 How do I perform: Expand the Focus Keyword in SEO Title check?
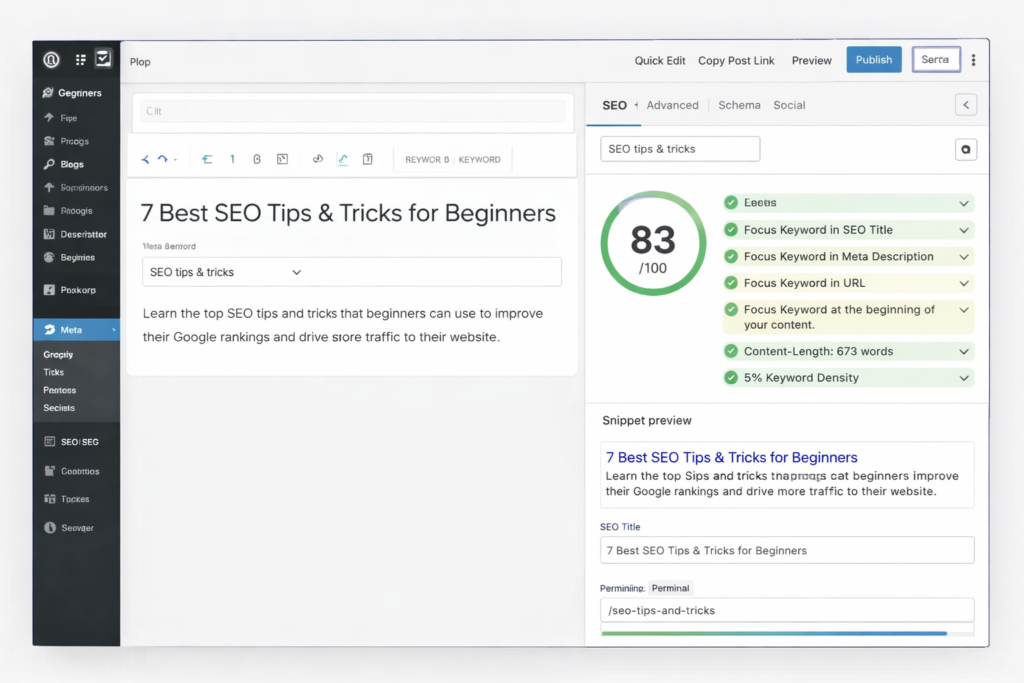click(963, 230)
